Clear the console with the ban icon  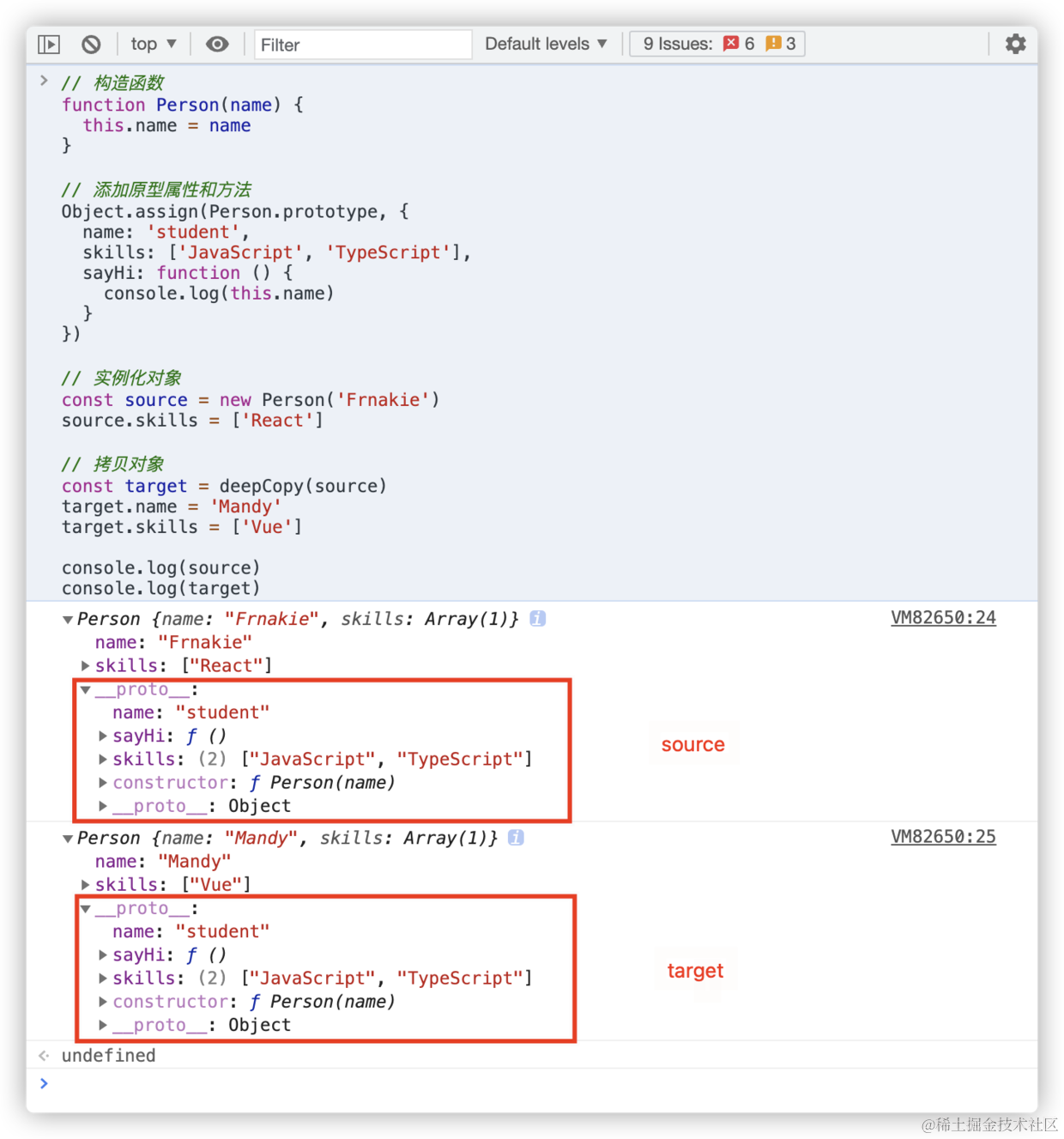tap(91, 44)
